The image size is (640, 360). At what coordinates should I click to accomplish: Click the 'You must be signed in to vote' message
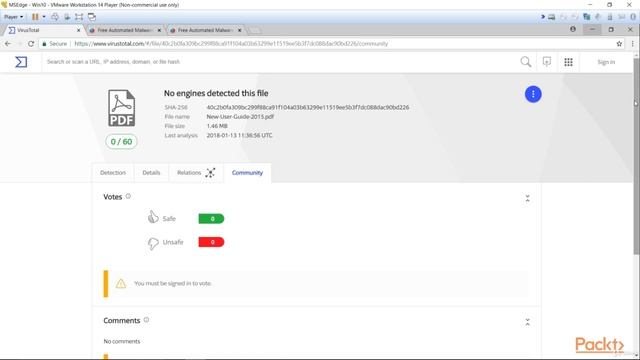click(173, 283)
